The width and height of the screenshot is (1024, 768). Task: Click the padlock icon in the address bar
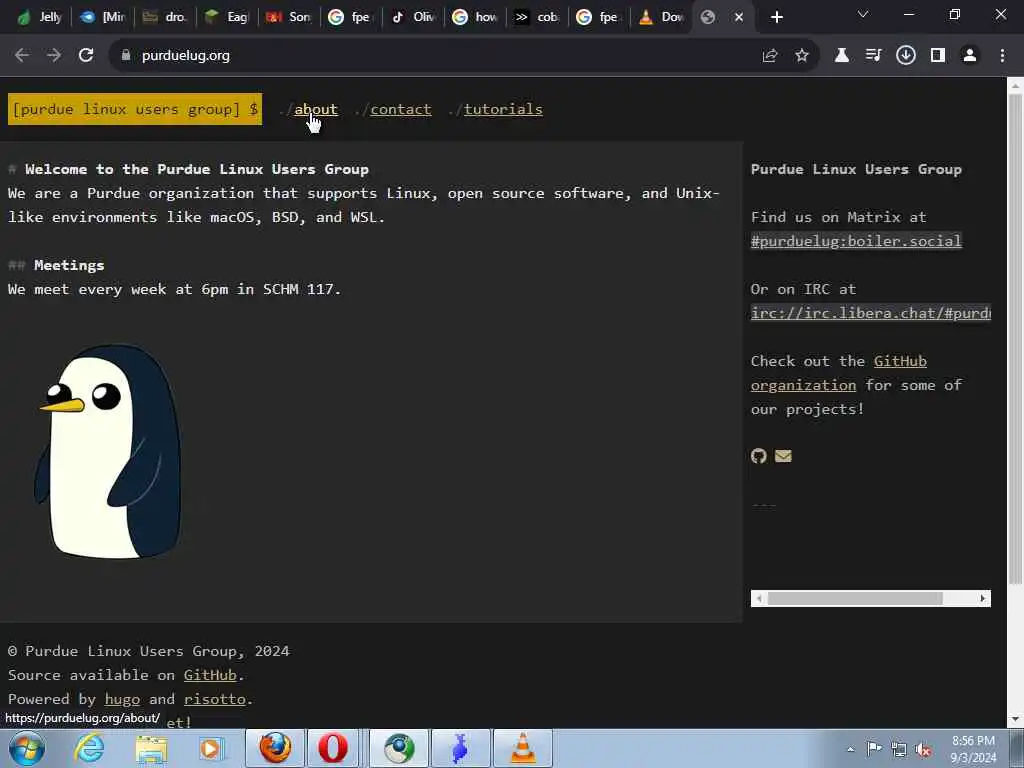(126, 56)
